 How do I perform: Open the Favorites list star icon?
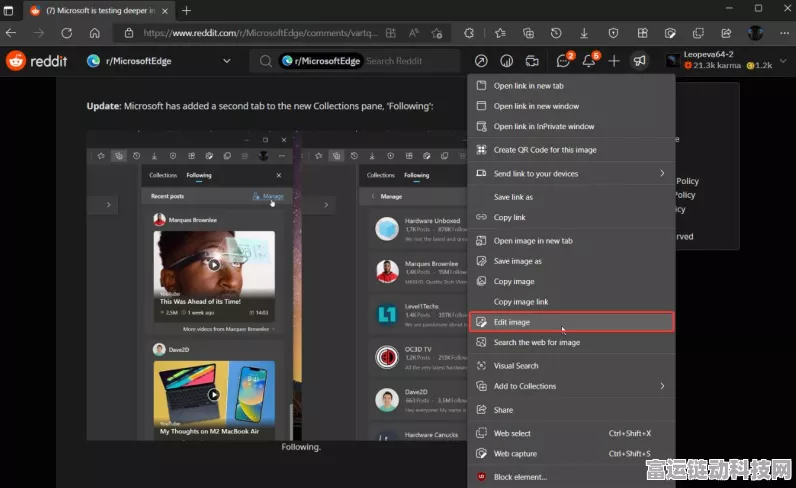pyautogui.click(x=500, y=33)
